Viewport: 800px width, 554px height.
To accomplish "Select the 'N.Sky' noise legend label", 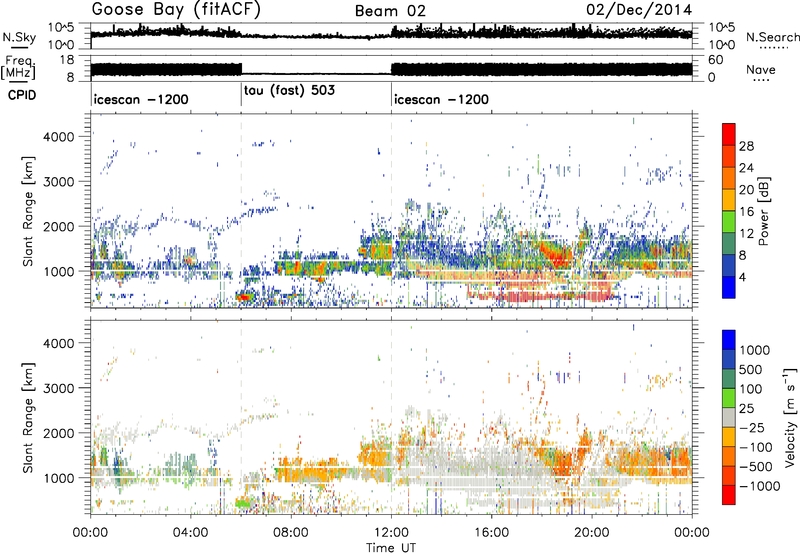I will point(19,37).
